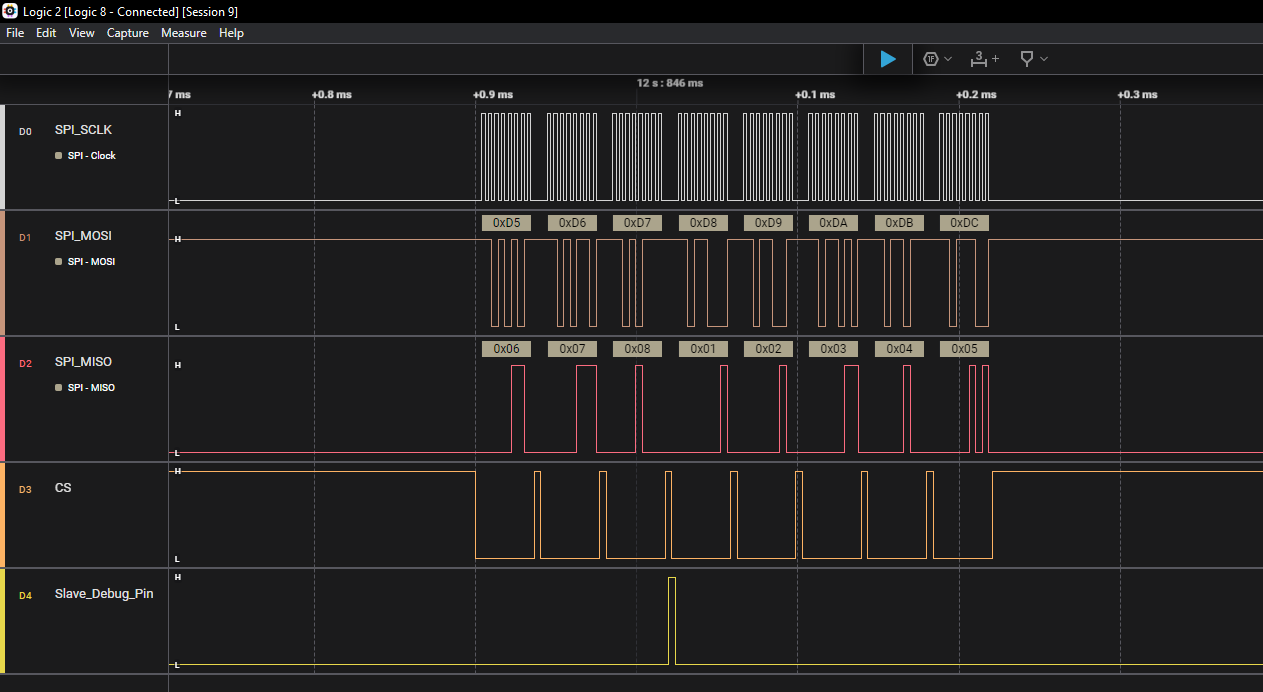Open dropdown arrow next to hexagon icon
Viewport: 1263px width, 692px height.
pyautogui.click(x=948, y=59)
